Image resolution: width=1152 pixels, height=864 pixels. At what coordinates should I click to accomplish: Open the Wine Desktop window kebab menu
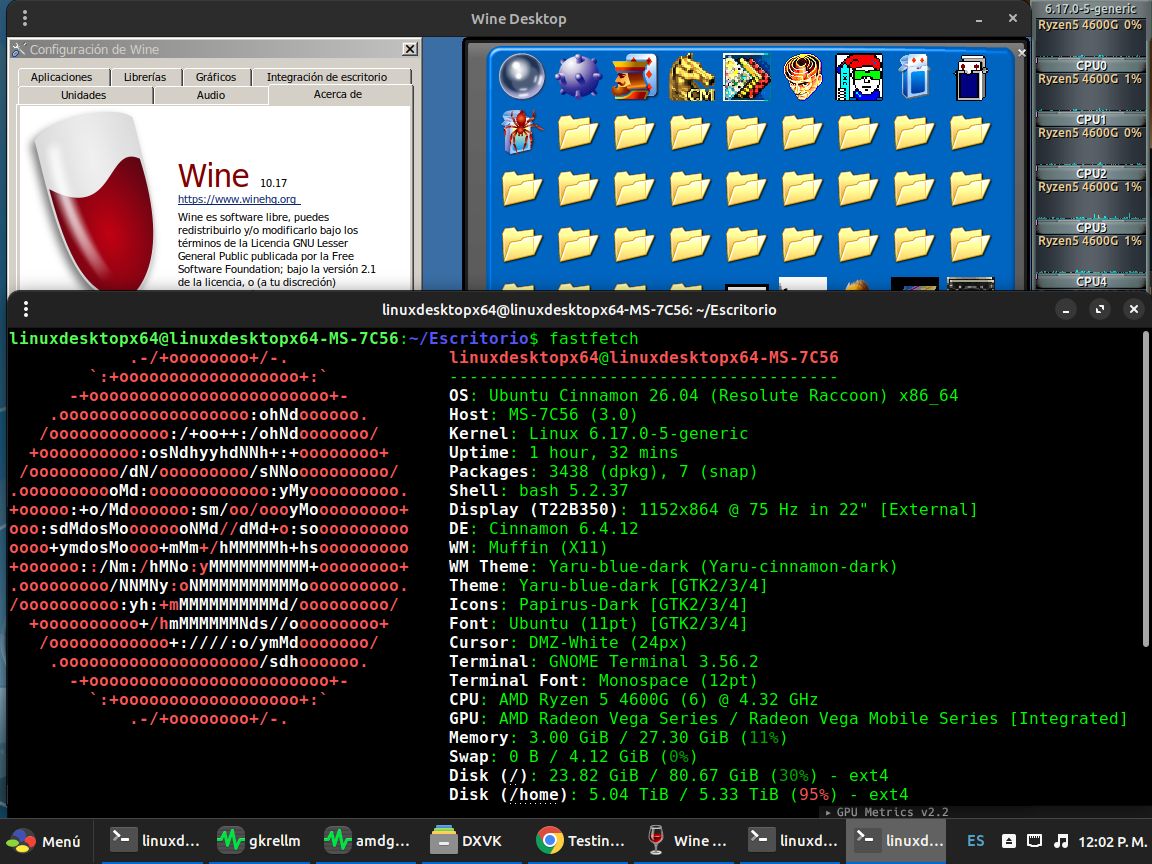25,19
